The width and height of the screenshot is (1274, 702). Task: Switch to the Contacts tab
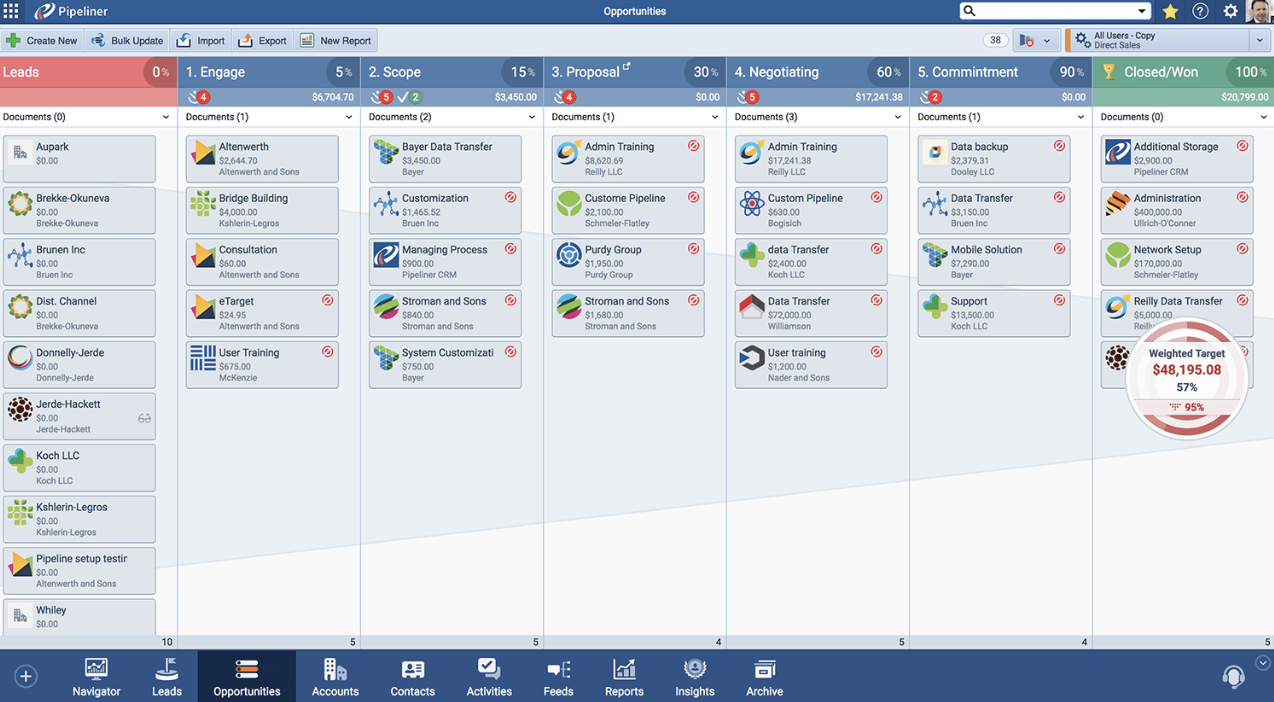click(x=412, y=676)
